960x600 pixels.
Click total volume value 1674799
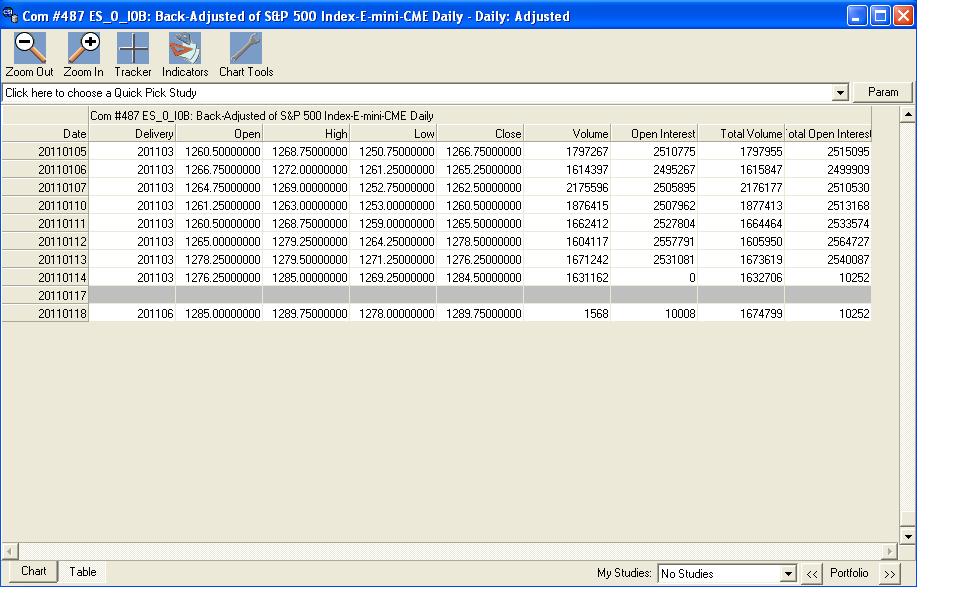tap(741, 313)
